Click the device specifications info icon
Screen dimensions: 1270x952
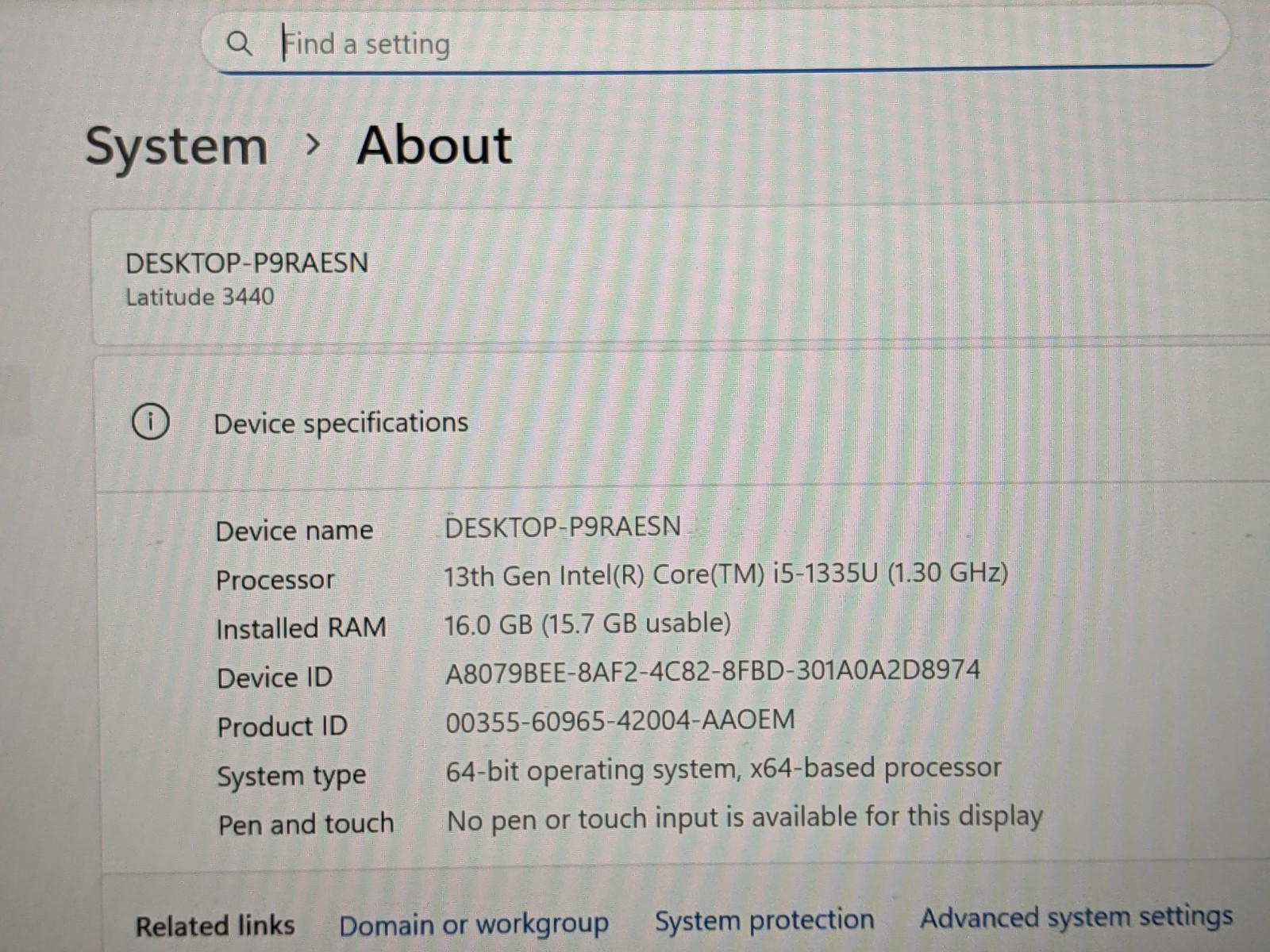[150, 421]
